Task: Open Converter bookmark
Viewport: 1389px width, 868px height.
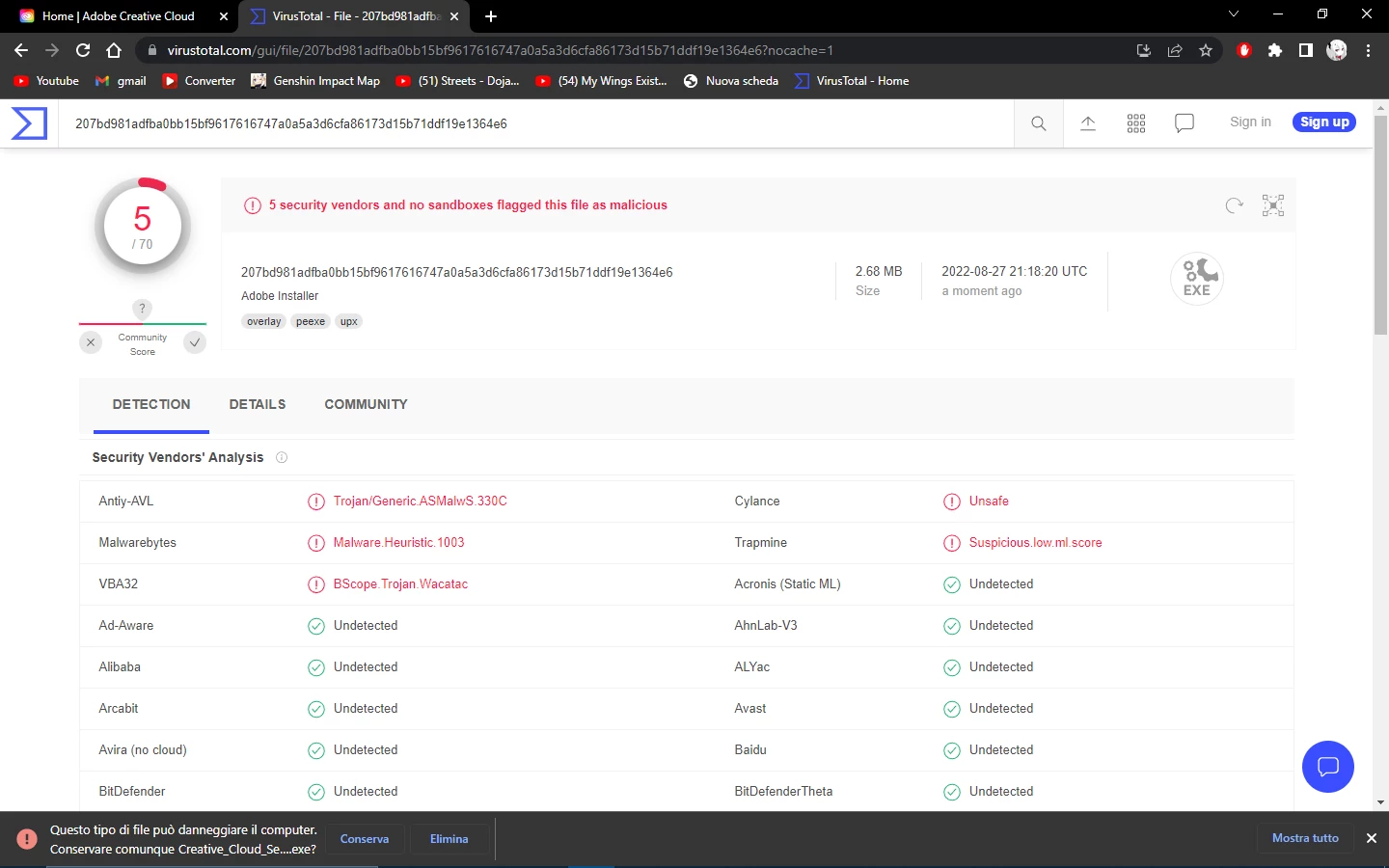Action: point(200,81)
